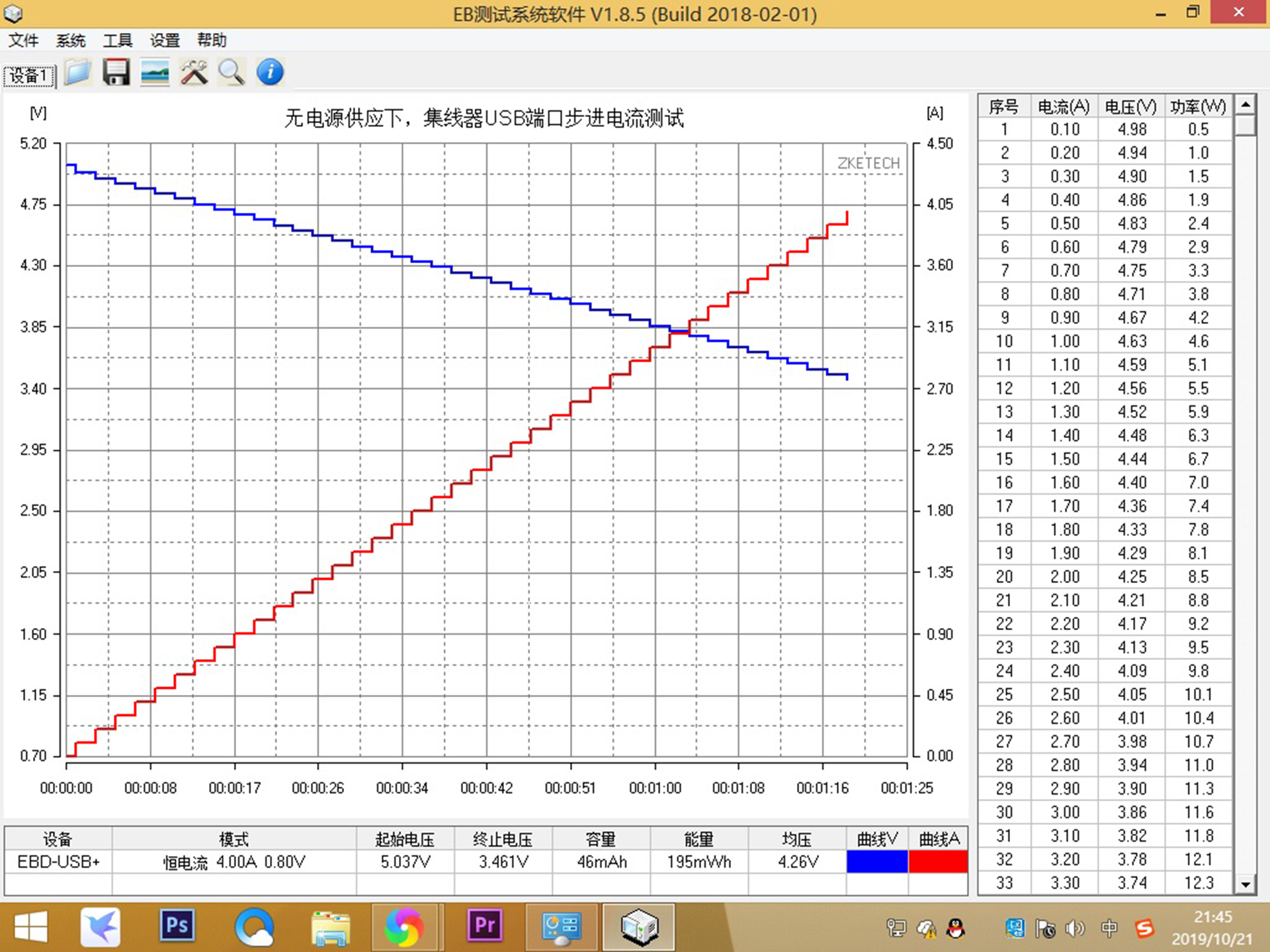
Task: Click the 195mWh energy value
Action: pos(699,862)
